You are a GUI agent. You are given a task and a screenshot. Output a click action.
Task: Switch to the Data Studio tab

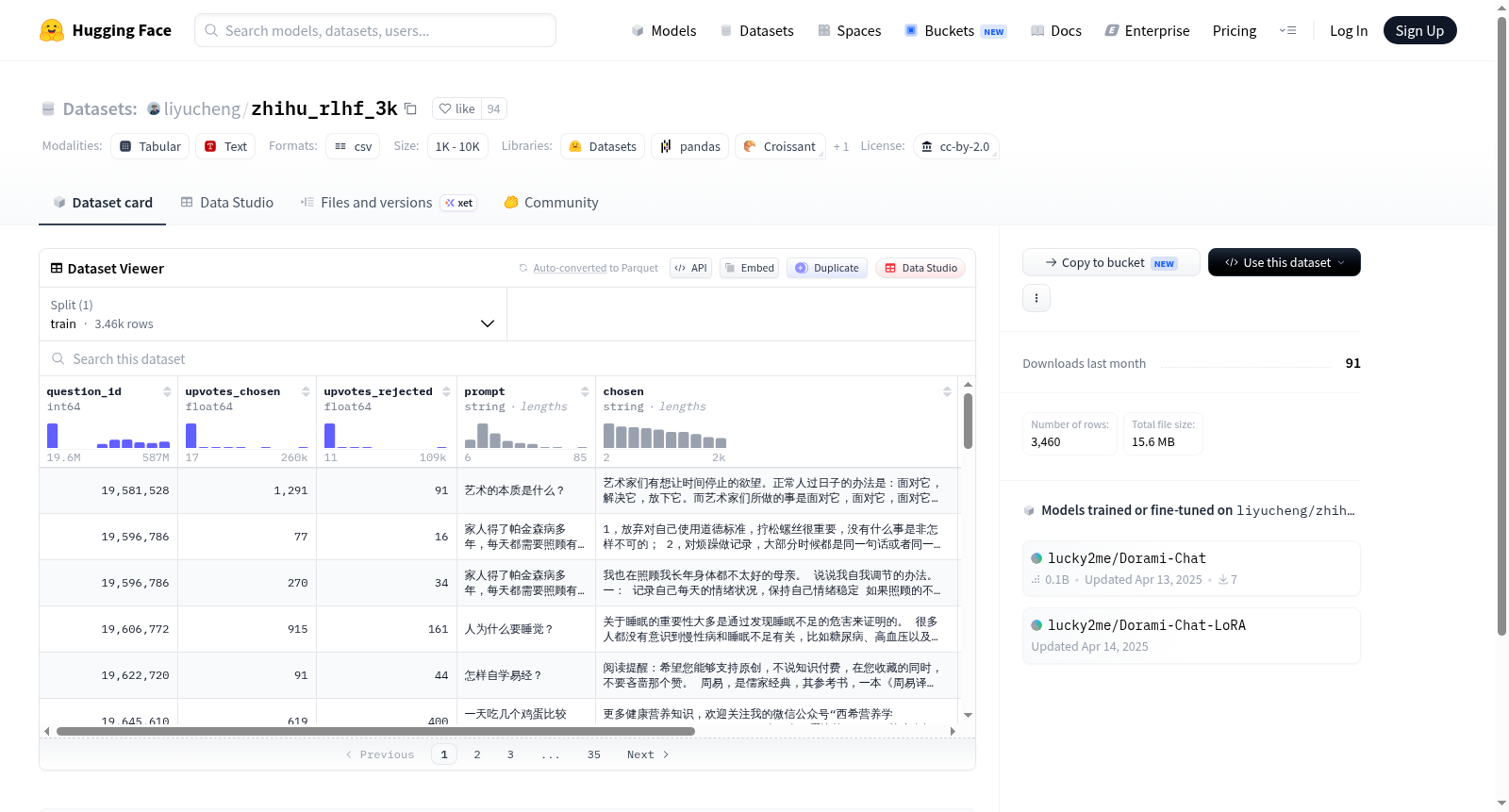[227, 203]
